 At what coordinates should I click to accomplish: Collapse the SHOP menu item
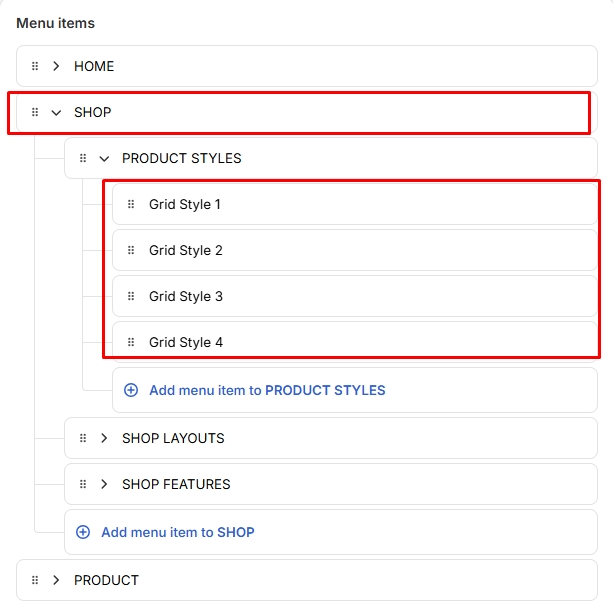pos(56,112)
